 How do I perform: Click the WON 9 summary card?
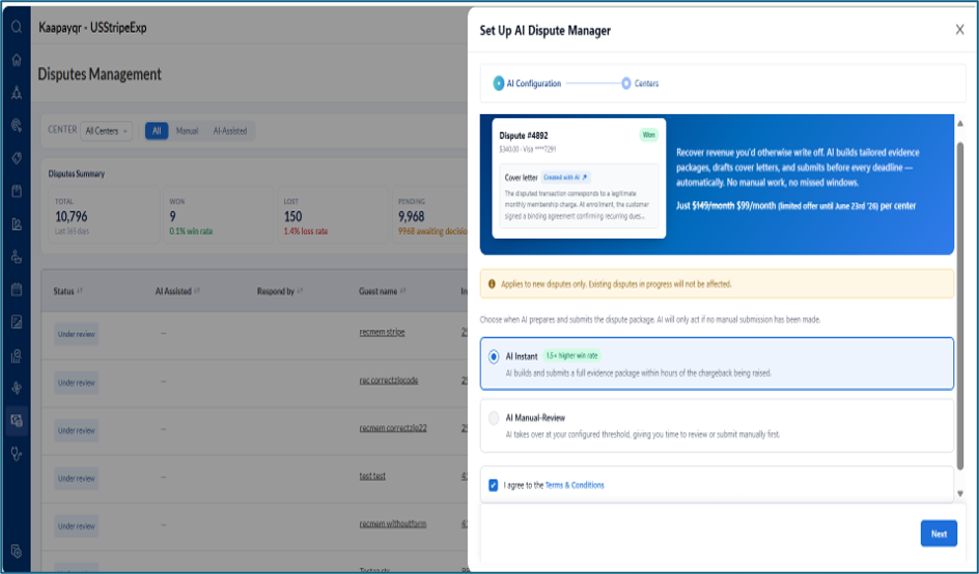pyautogui.click(x=219, y=215)
